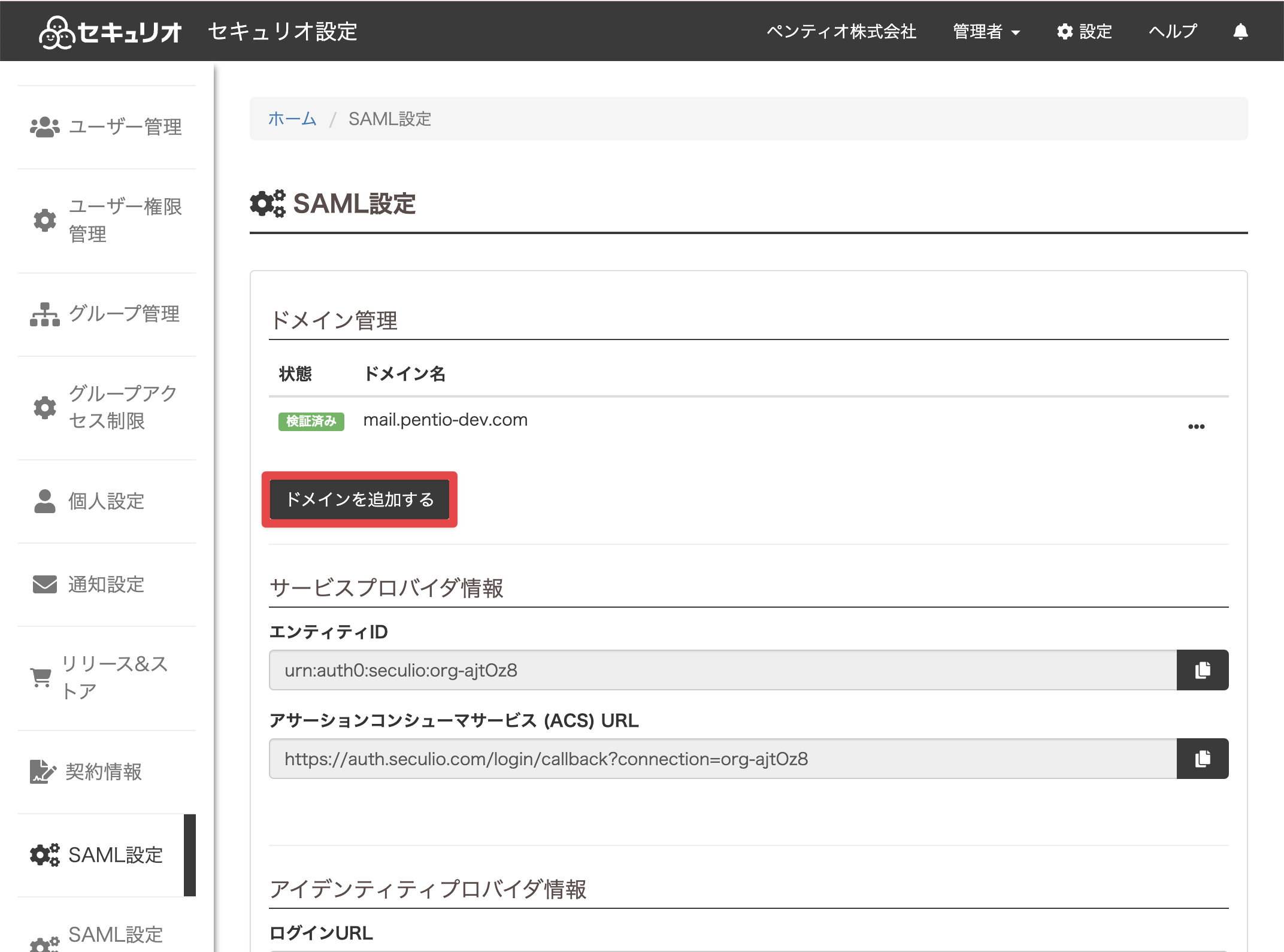The height and width of the screenshot is (952, 1284).
Task: Open ヘルプ in the top bar
Action: (x=1173, y=31)
